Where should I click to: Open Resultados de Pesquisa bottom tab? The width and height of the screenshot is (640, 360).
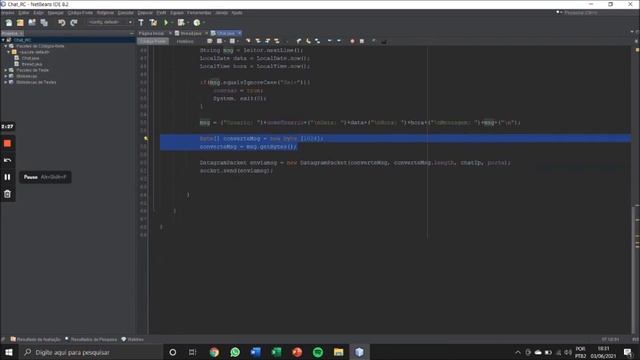(x=91, y=339)
